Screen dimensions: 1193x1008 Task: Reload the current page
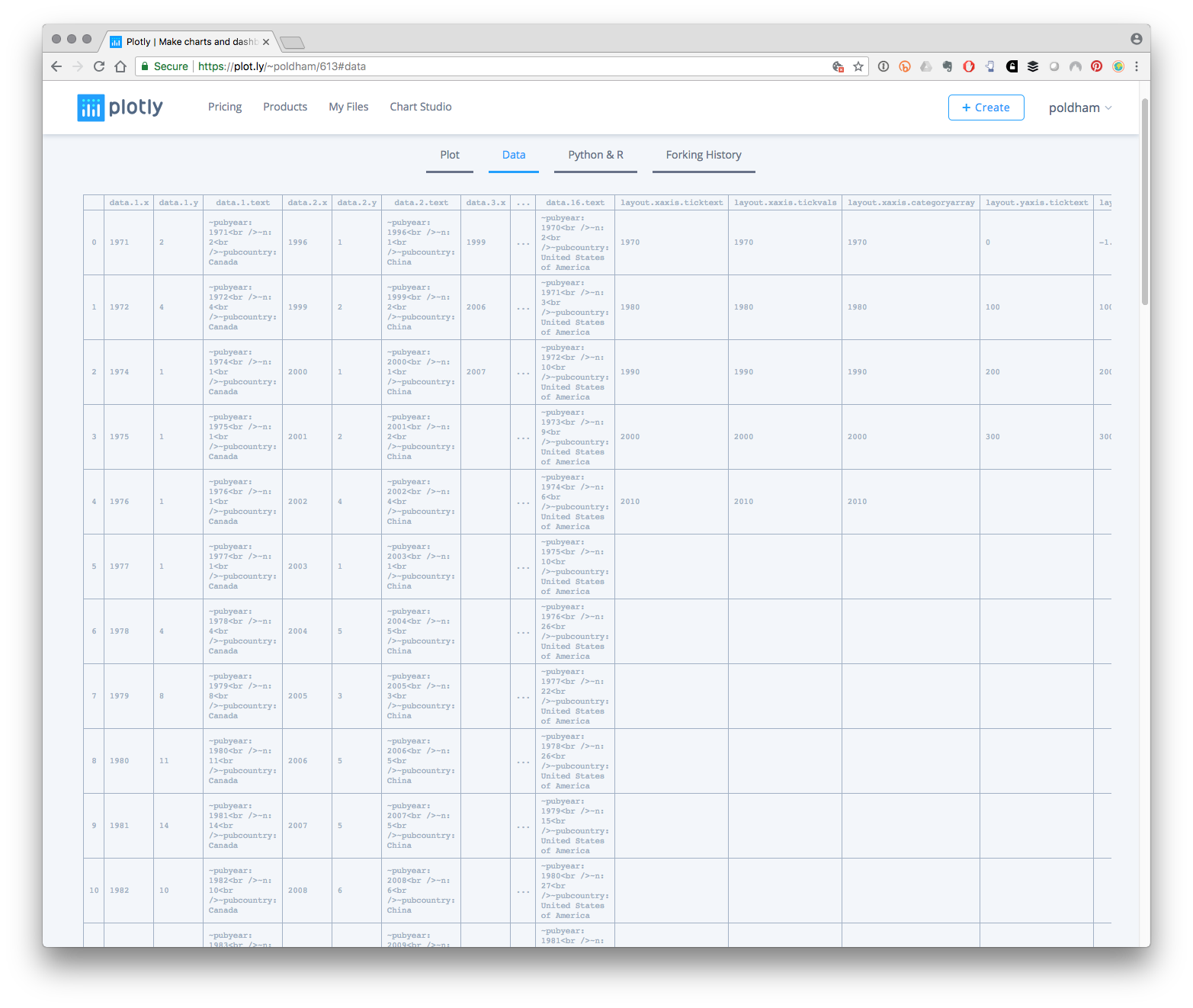point(99,66)
